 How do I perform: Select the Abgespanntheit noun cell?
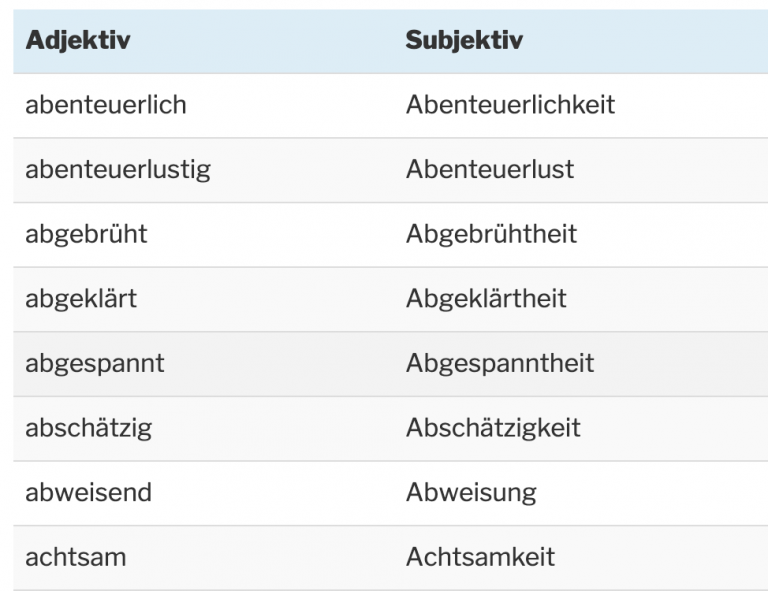[500, 363]
